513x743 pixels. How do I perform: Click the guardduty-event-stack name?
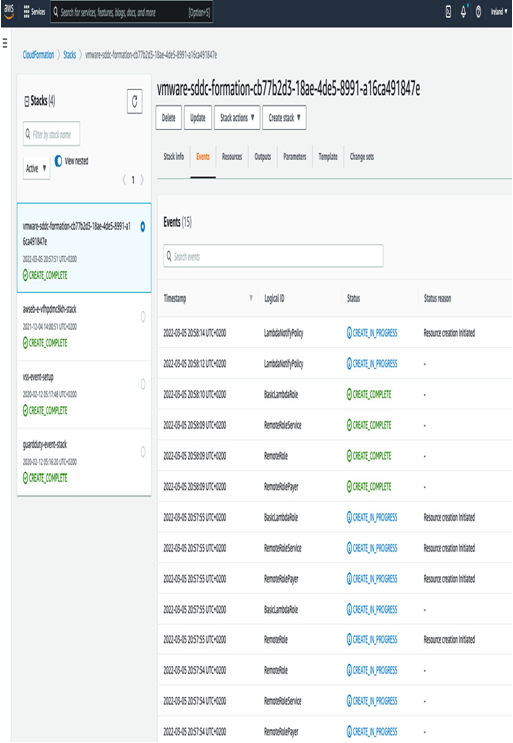tap(45, 444)
